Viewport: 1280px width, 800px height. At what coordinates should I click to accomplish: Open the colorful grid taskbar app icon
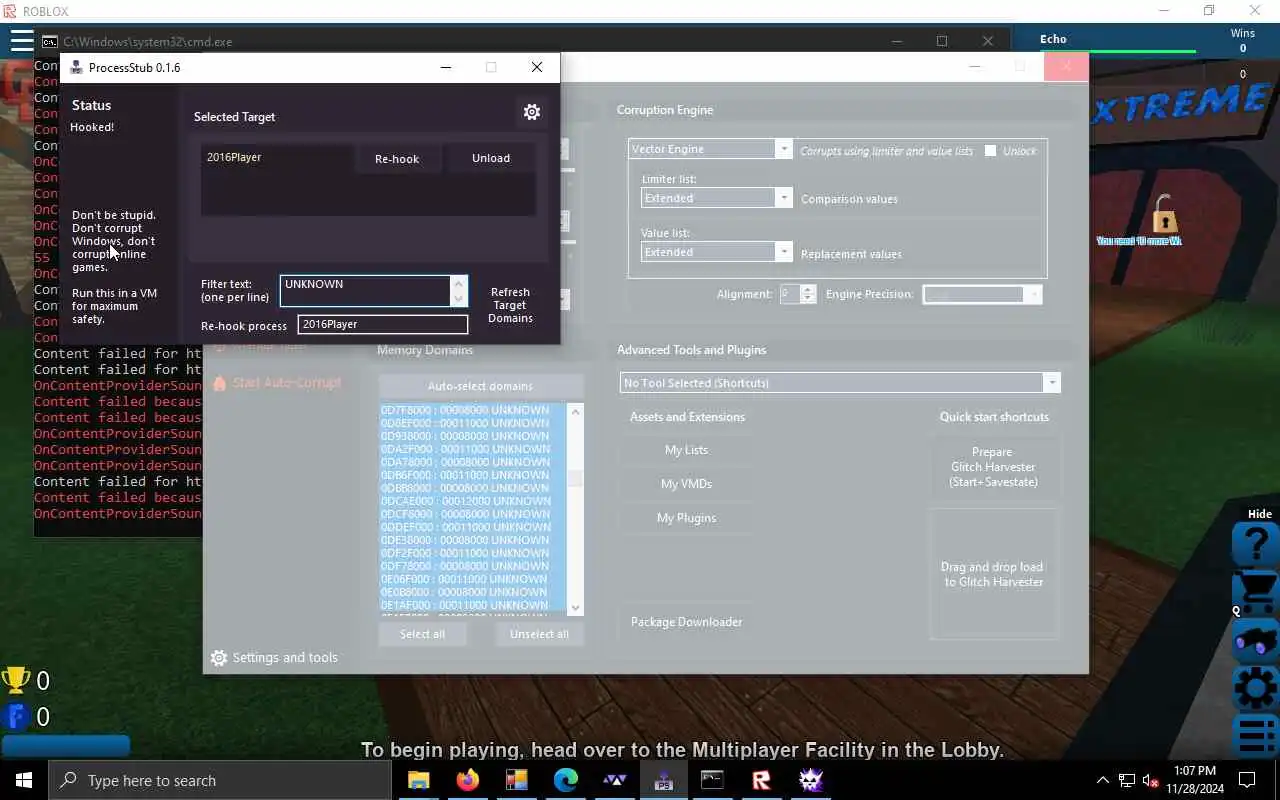pyautogui.click(x=516, y=780)
